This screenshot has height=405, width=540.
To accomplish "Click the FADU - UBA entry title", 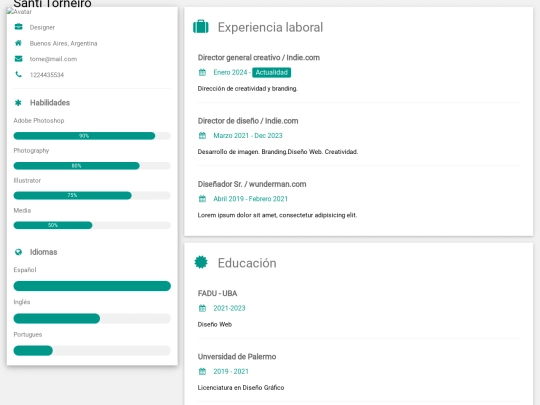I will 217,293.
